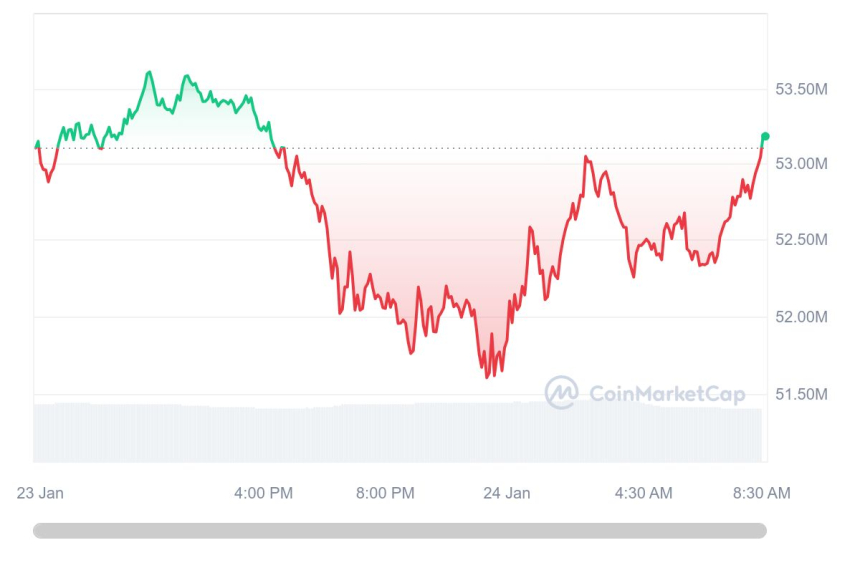Click the 8:00 PM time label

tap(385, 493)
